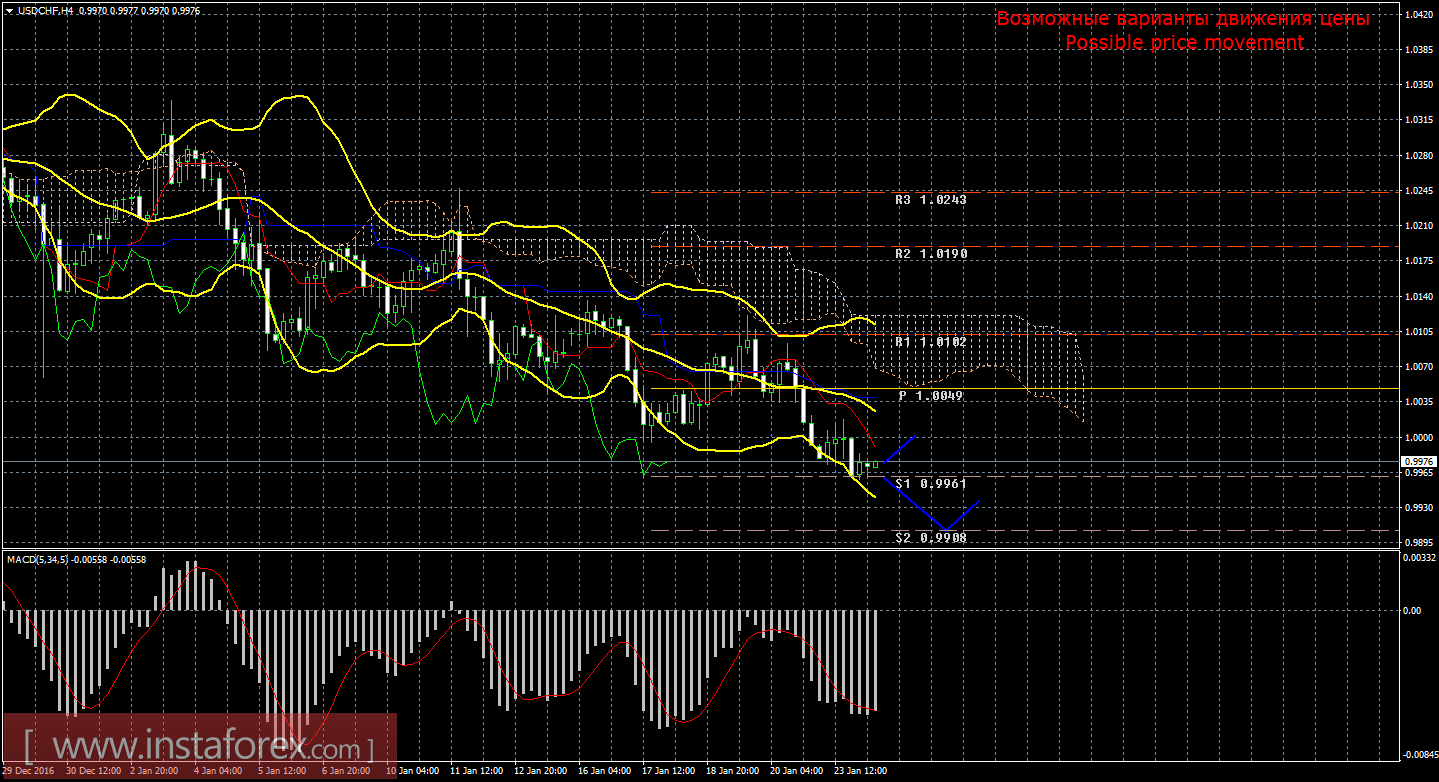This screenshot has width=1439, height=782.
Task: Click the -0.00845 value on MACD scale
Action: click(1418, 755)
